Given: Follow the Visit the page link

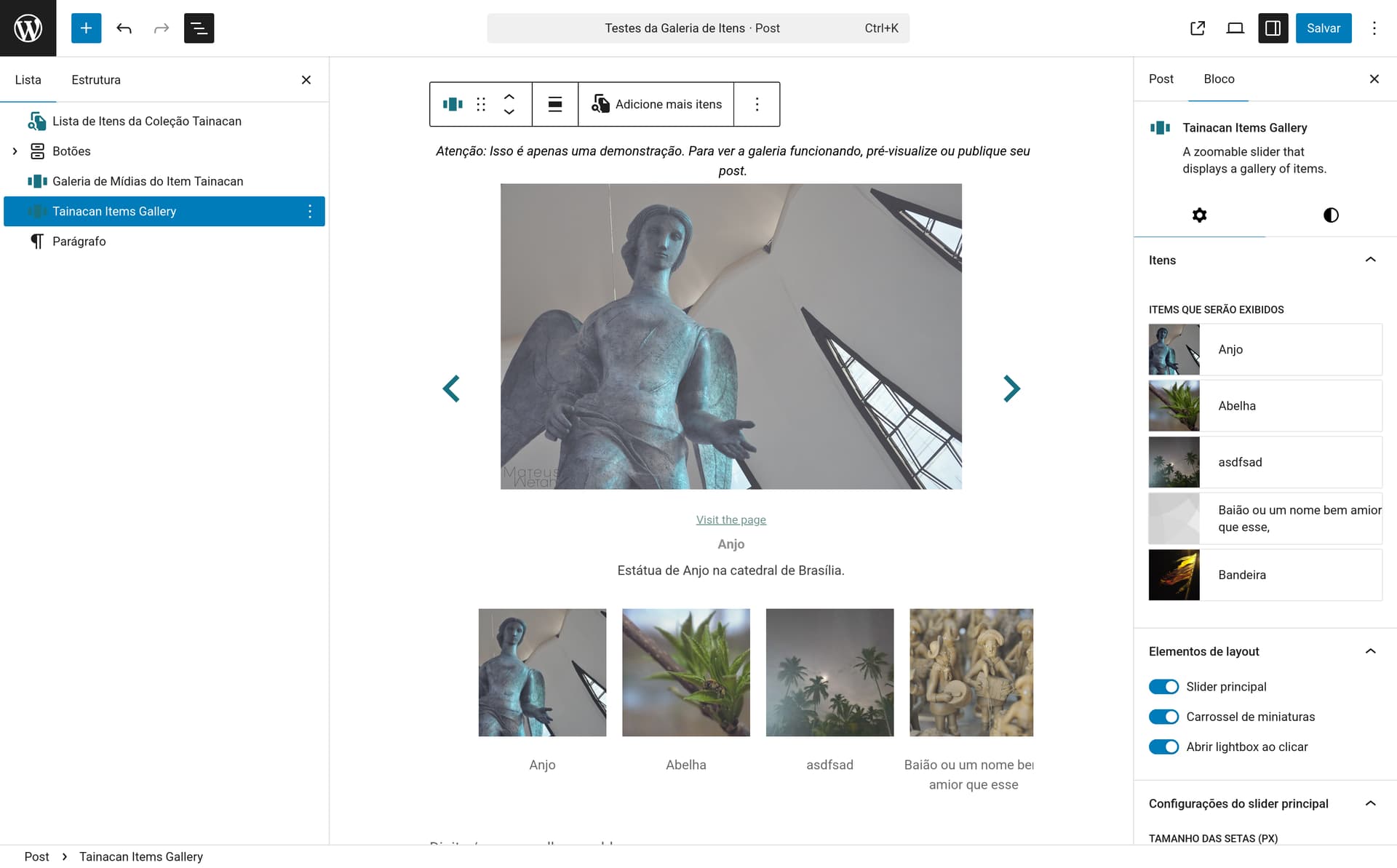Looking at the screenshot, I should coord(731,519).
